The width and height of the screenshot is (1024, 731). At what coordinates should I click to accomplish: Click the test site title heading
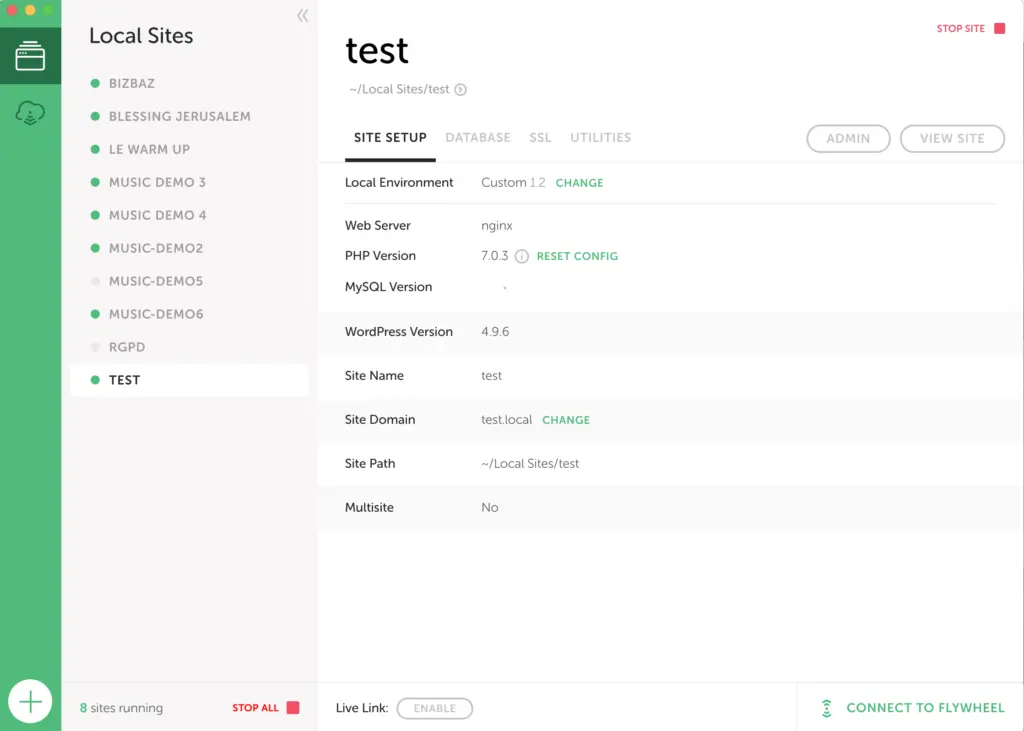(x=377, y=50)
